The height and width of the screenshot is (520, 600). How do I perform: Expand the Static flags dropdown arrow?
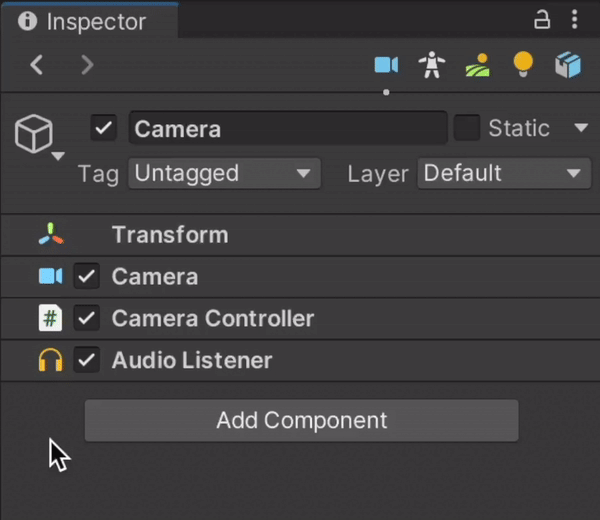581,128
